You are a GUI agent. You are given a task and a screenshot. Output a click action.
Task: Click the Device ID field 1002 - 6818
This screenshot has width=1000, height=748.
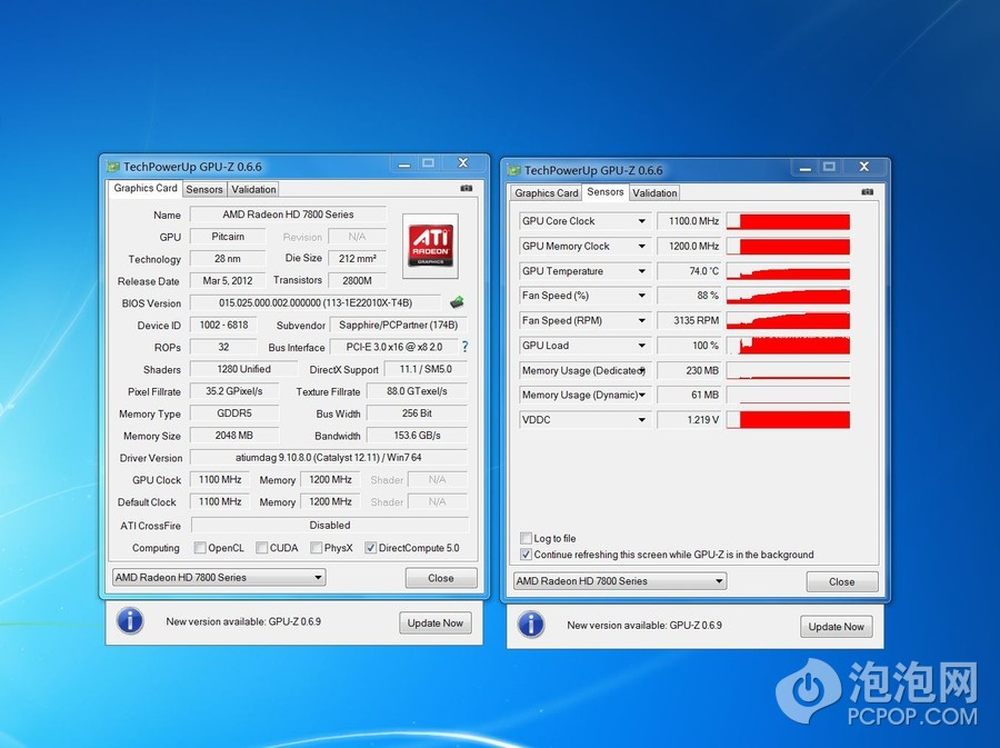coord(224,325)
